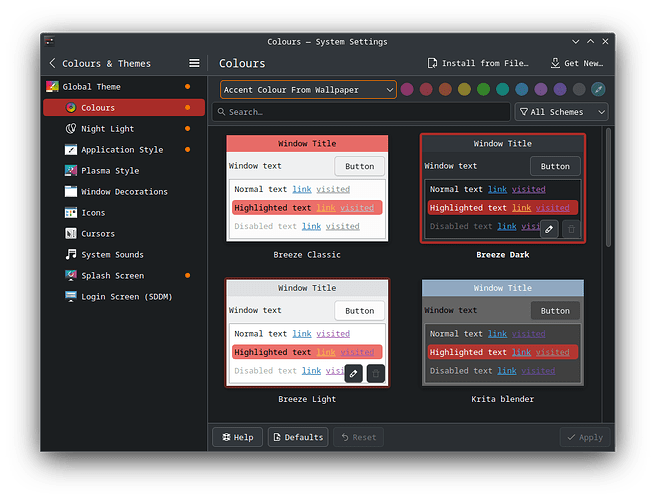Viewport: 656px width, 500px height.
Task: Click Install from File button
Action: click(477, 63)
